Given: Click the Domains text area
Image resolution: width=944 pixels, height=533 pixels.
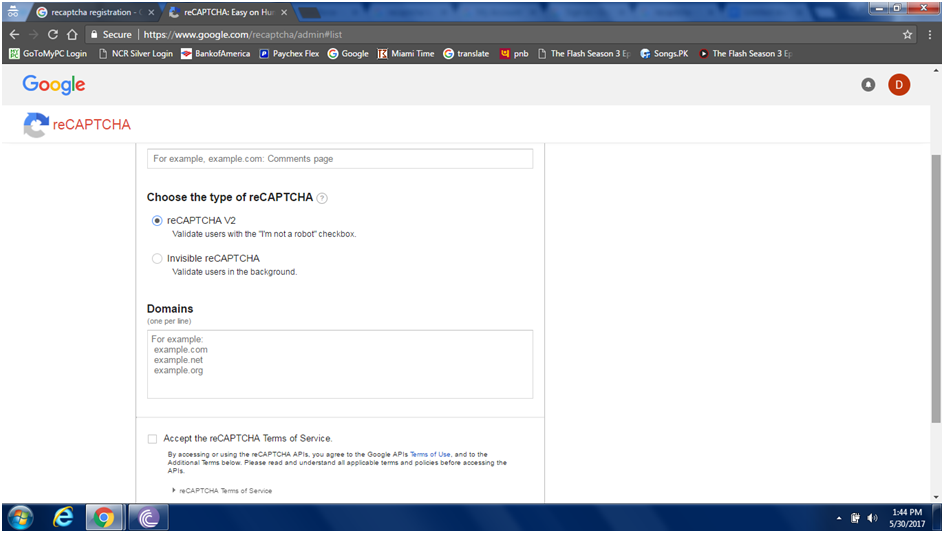Looking at the screenshot, I should tap(340, 364).
